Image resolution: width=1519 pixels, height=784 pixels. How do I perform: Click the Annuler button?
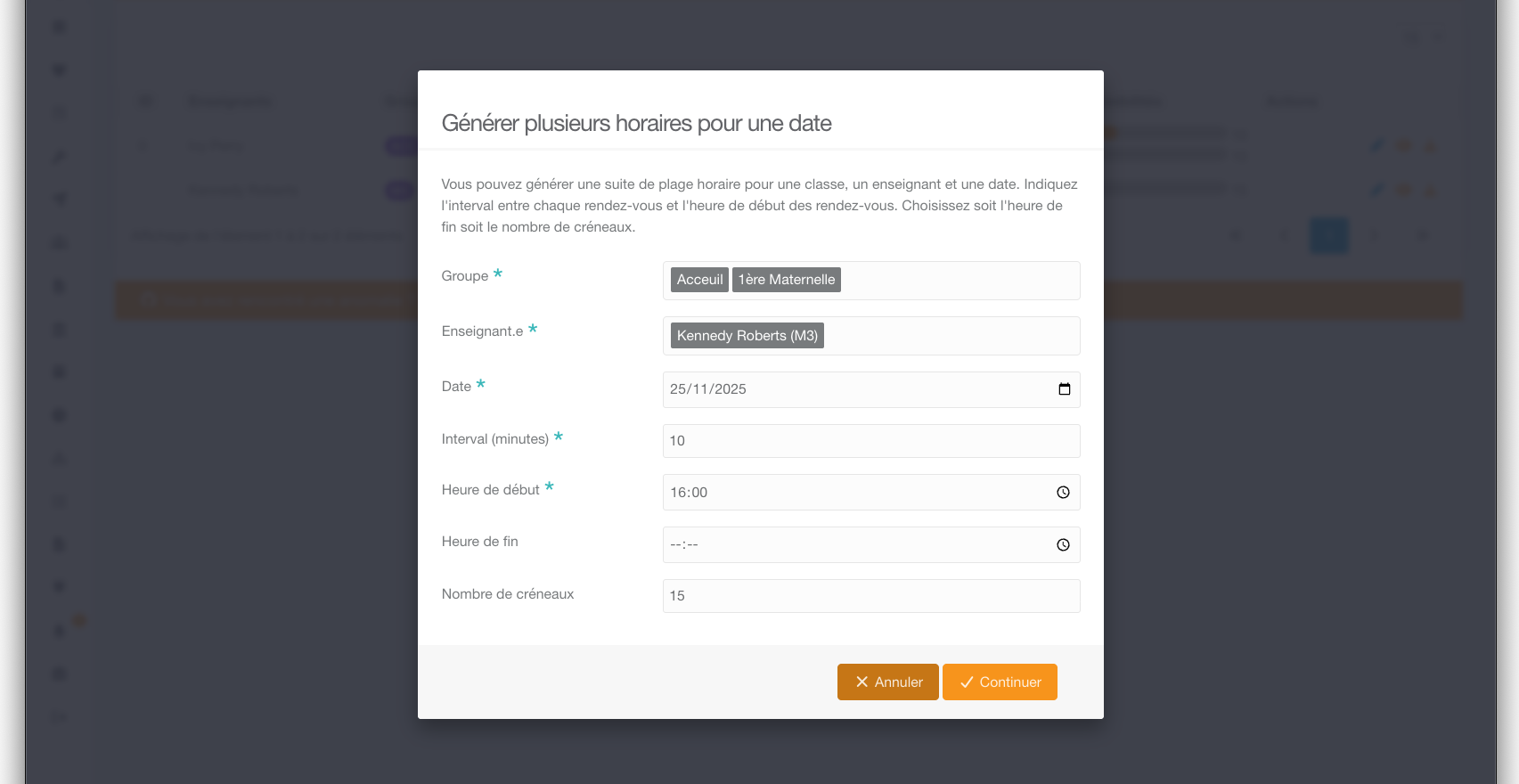click(887, 682)
